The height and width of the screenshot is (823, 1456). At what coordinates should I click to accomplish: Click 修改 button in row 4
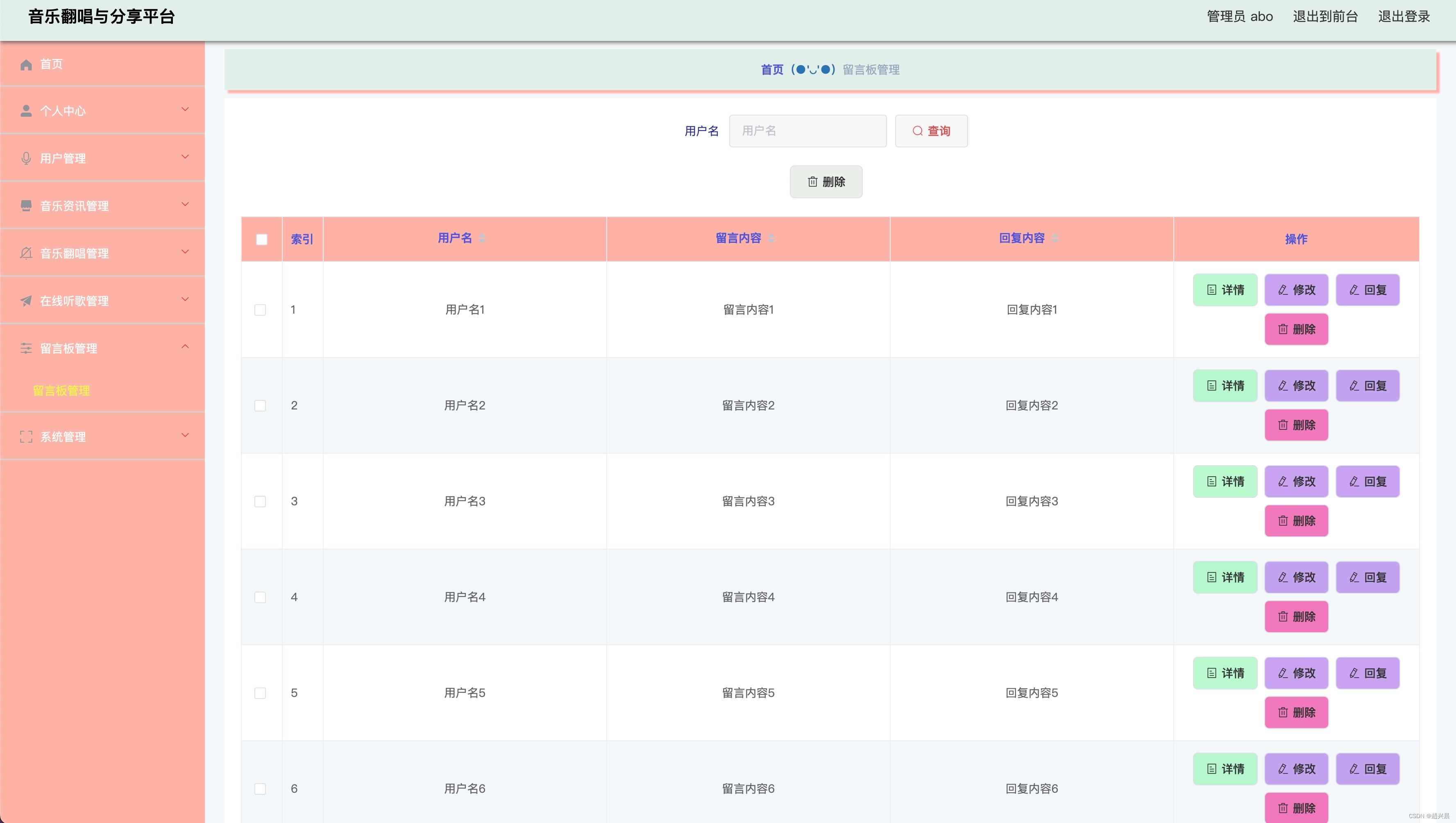click(x=1296, y=577)
